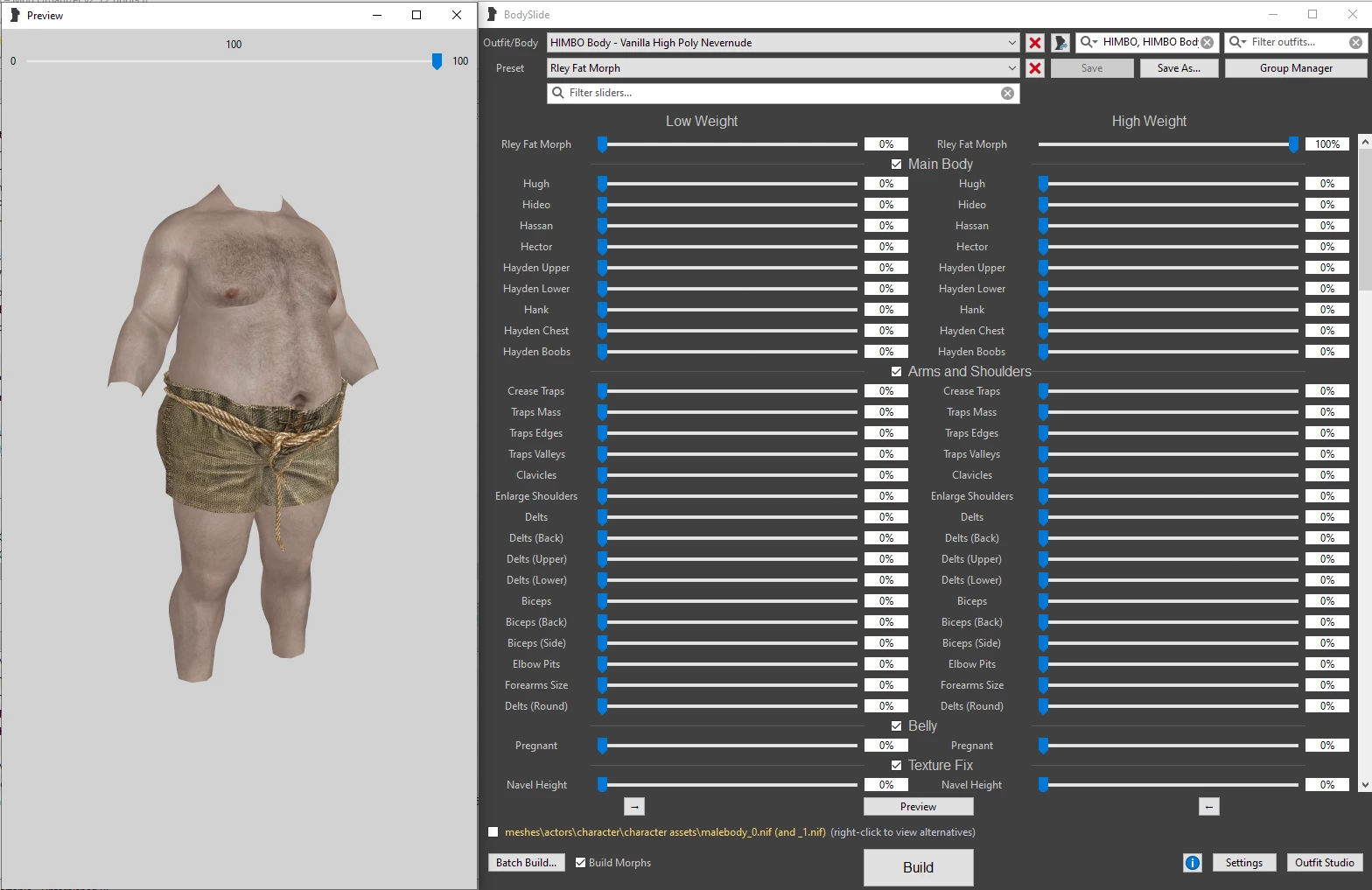Minimize the BodySlide window
The height and width of the screenshot is (890, 1372).
point(1273,14)
